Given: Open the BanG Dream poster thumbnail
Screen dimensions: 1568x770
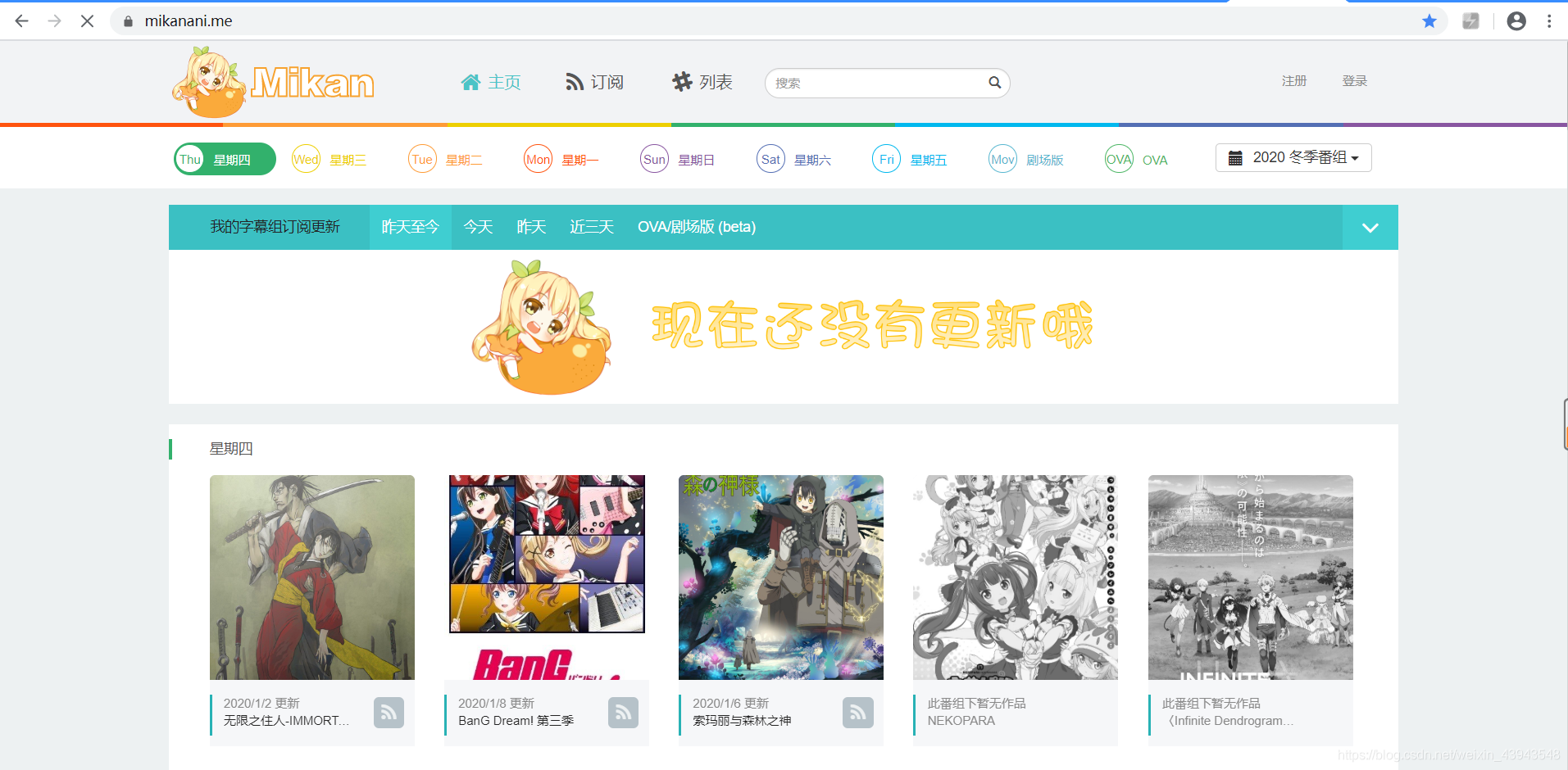Looking at the screenshot, I should click(547, 577).
